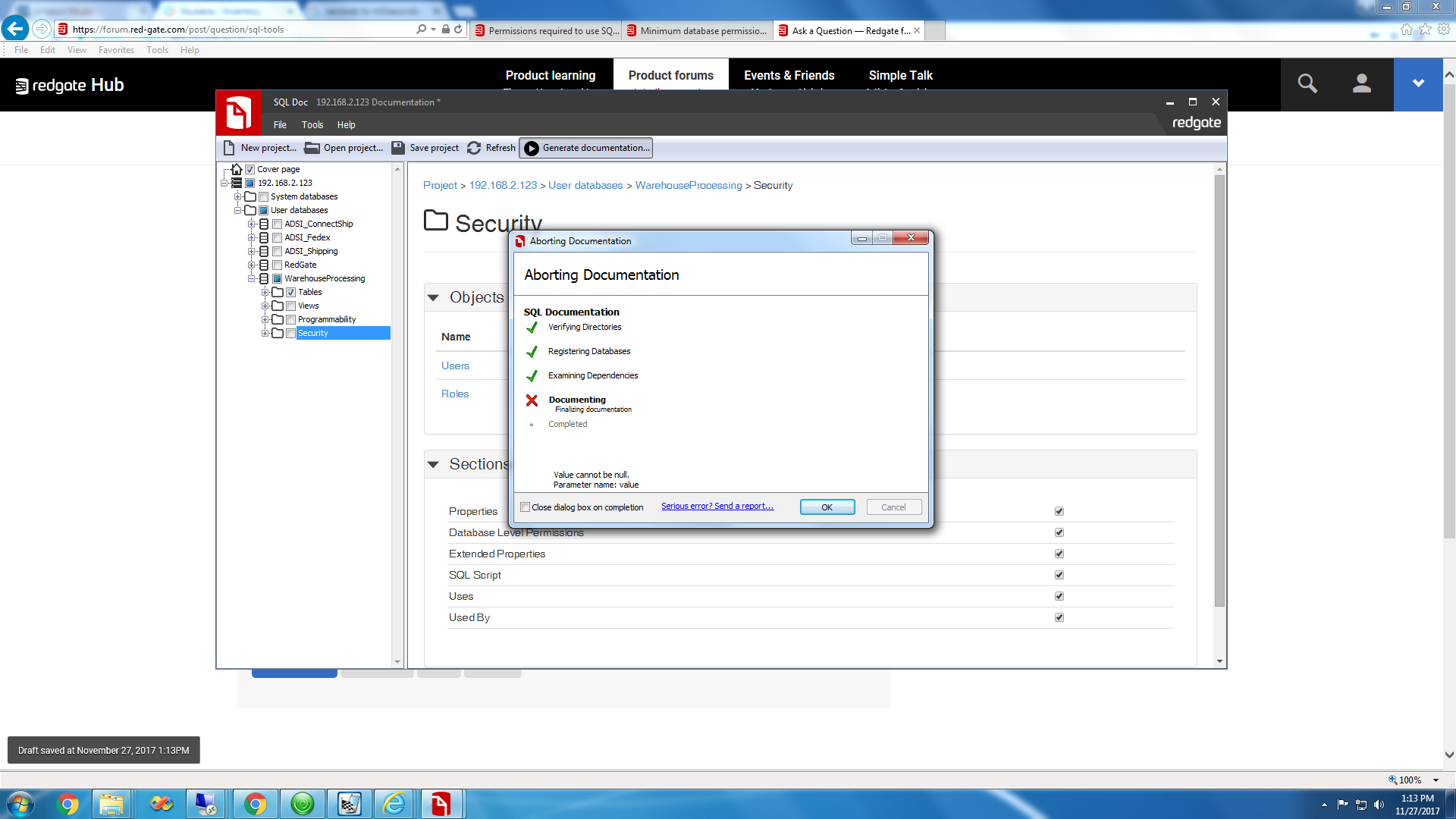The height and width of the screenshot is (819, 1456).
Task: Click the browser home icon
Action: coord(1407,29)
